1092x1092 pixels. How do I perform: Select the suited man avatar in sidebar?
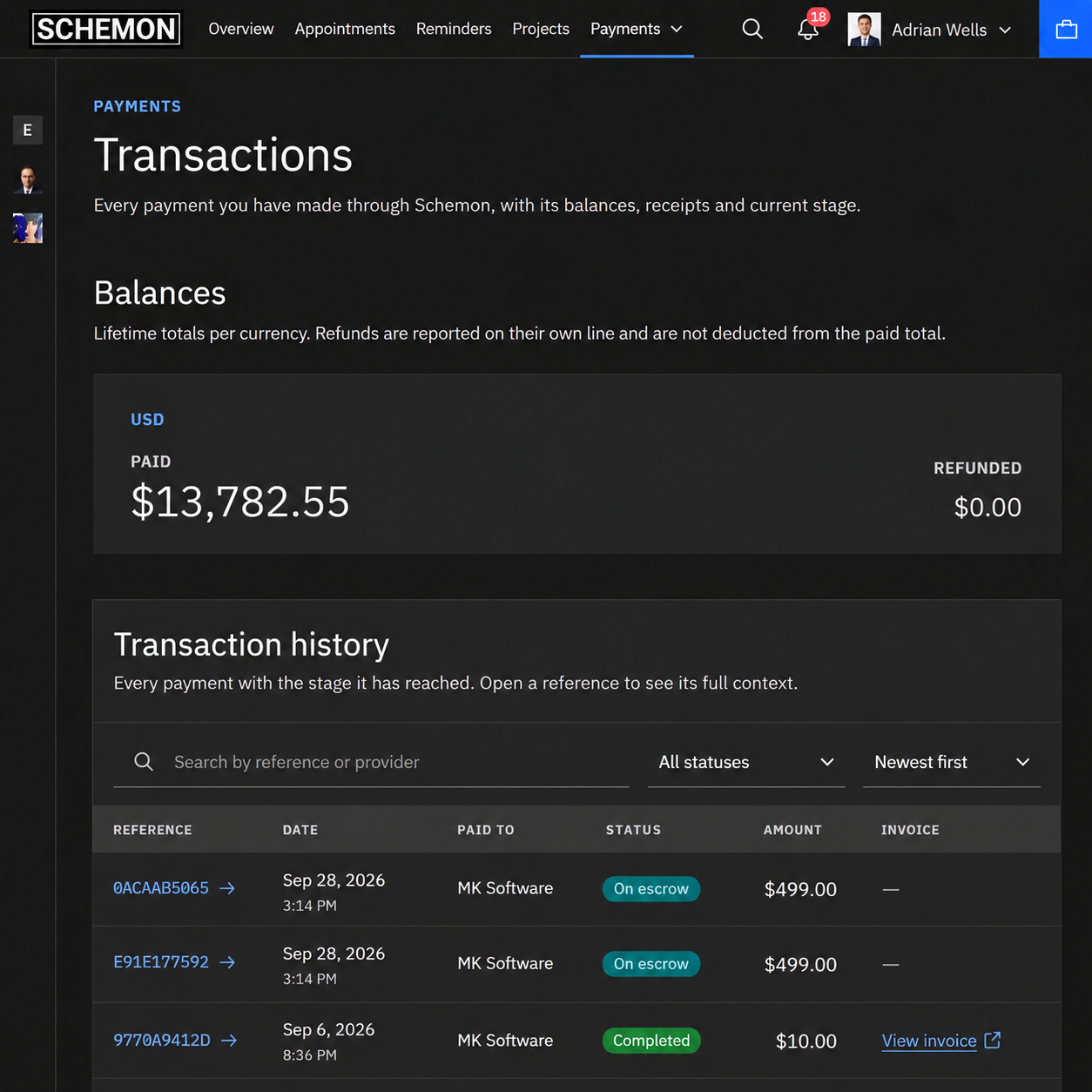(x=28, y=179)
